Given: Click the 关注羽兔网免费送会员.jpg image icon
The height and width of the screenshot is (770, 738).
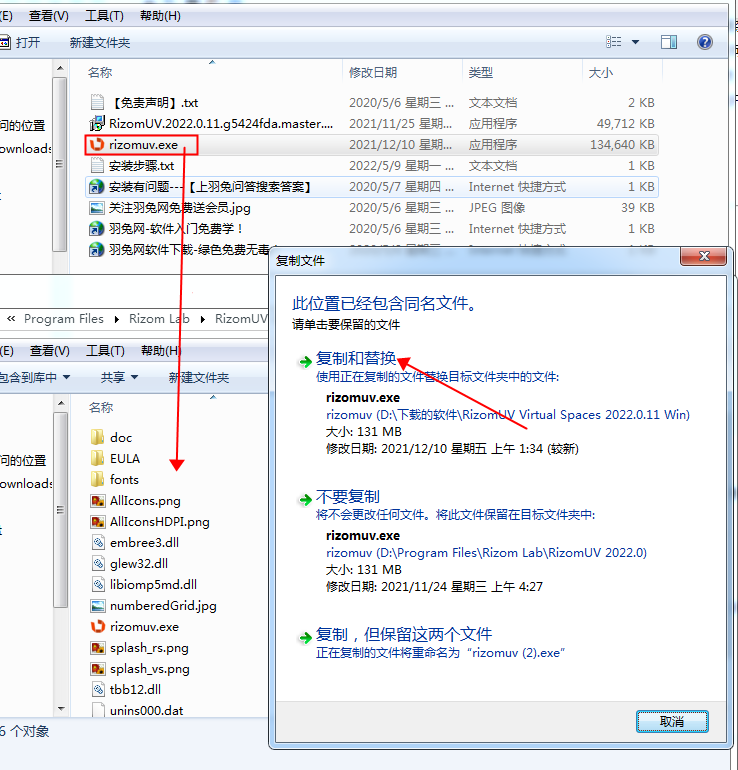Looking at the screenshot, I should coord(97,208).
